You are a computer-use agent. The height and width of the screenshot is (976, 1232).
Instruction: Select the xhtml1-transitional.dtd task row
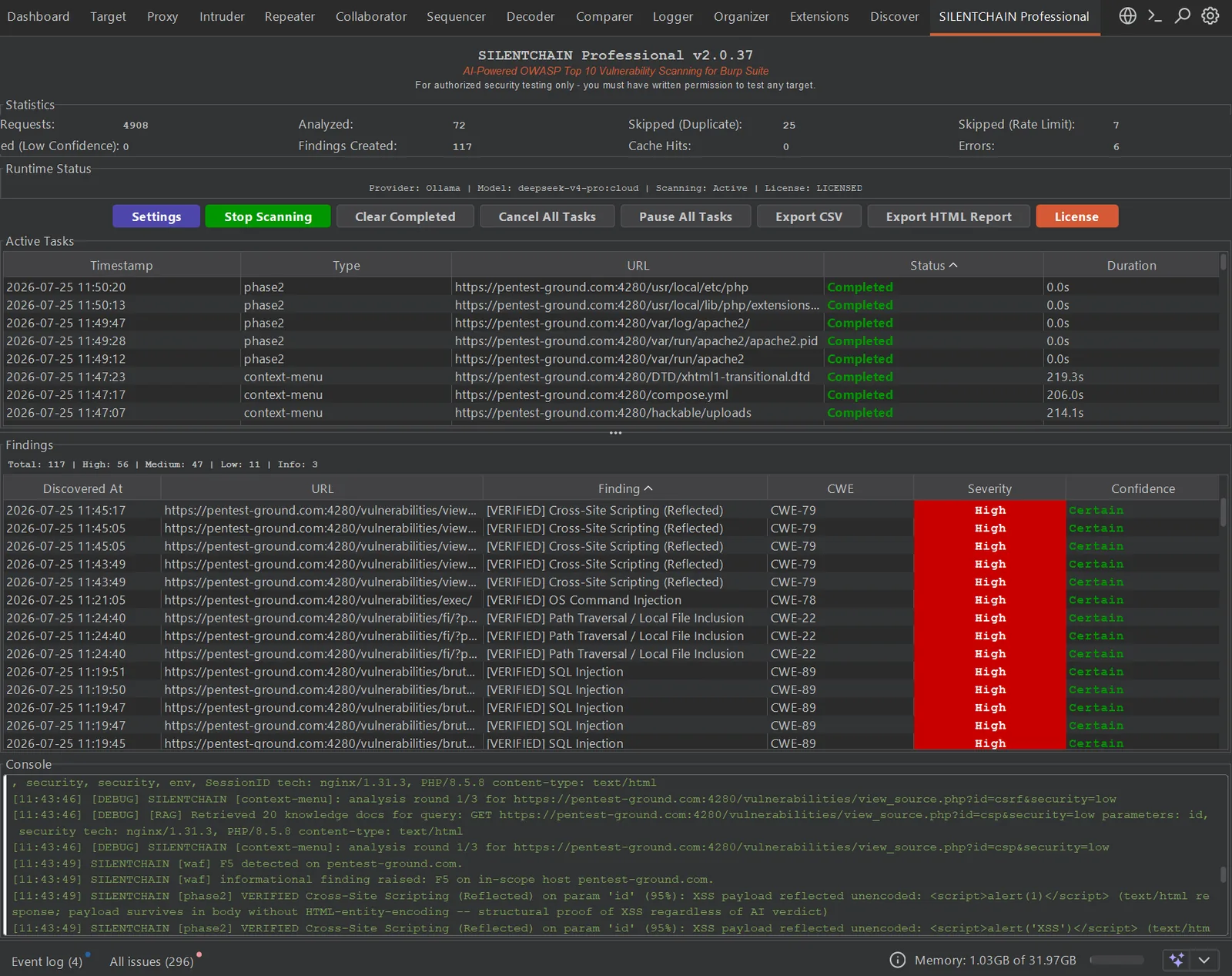[x=611, y=377]
